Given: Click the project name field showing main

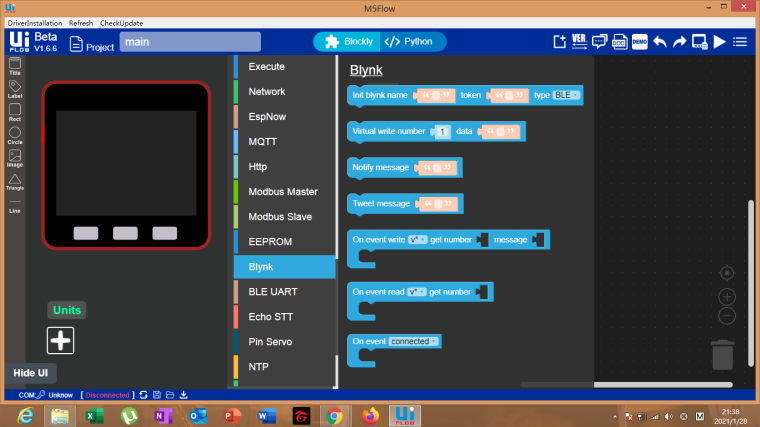Looking at the screenshot, I should 190,42.
